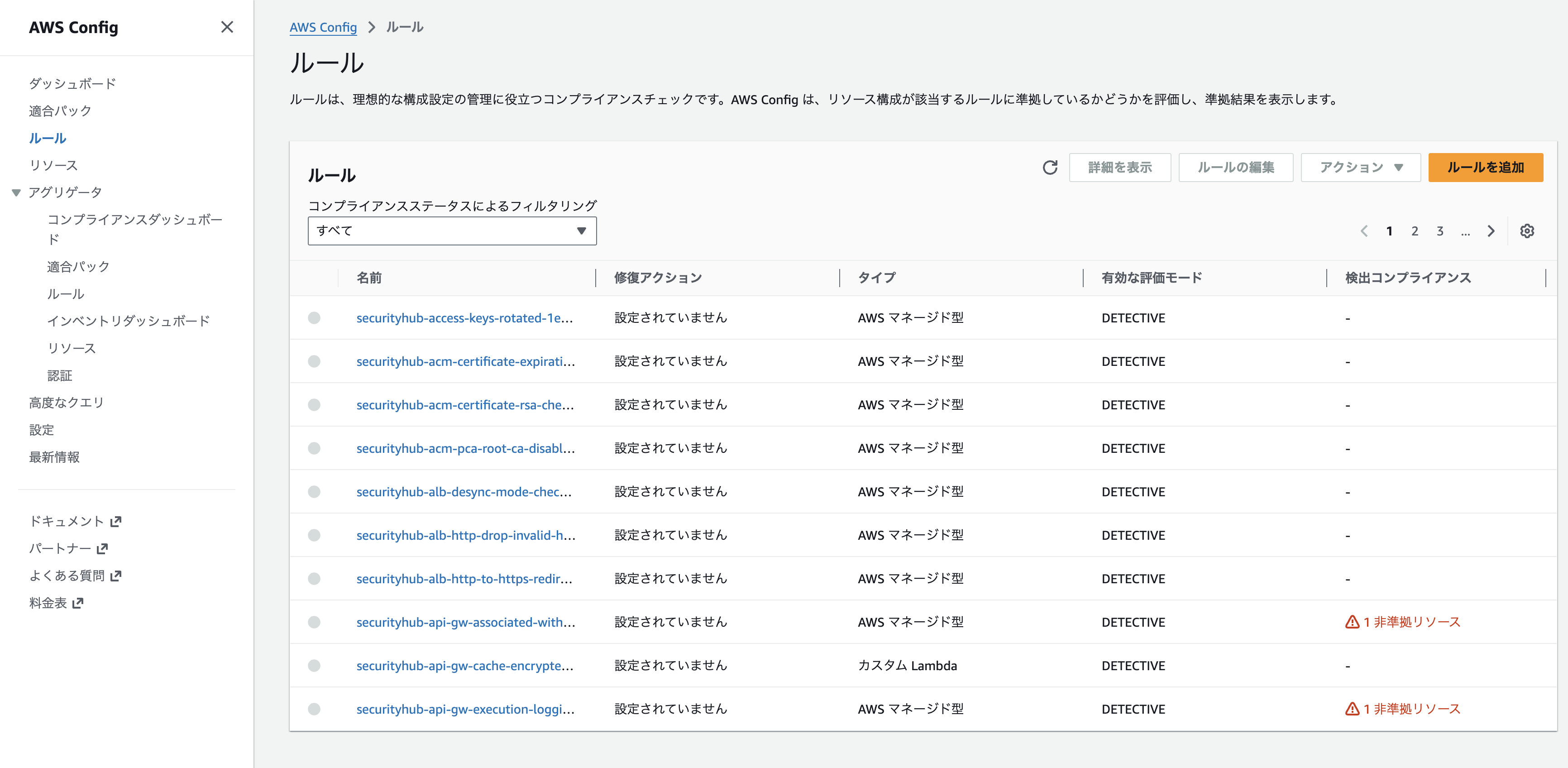Select securityhub-api-gw-cache-encrypted radio button
The height and width of the screenshot is (768, 1568).
[x=314, y=666]
